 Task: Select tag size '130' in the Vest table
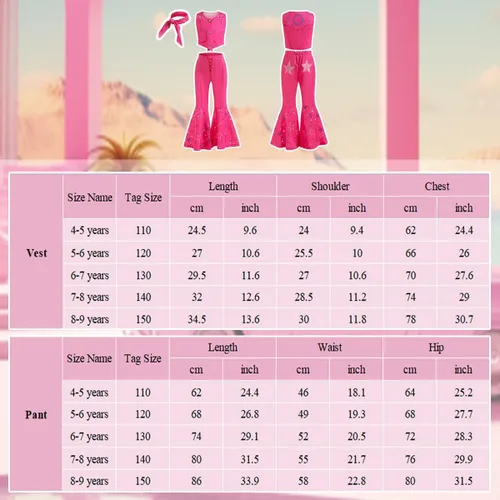[x=143, y=275]
